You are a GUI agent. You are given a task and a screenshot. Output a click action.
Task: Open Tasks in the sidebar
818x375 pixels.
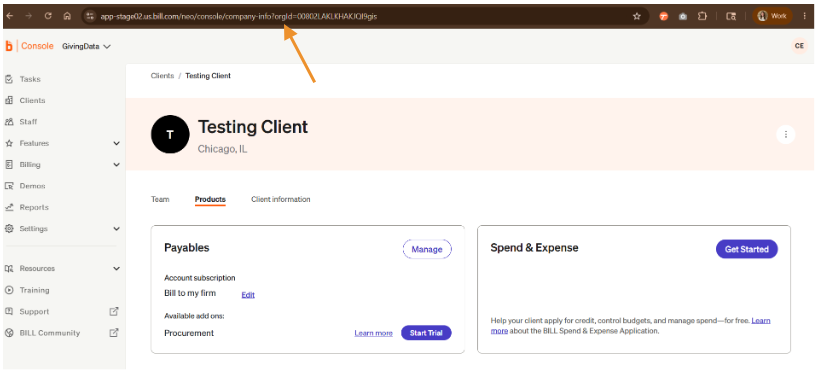click(30, 79)
